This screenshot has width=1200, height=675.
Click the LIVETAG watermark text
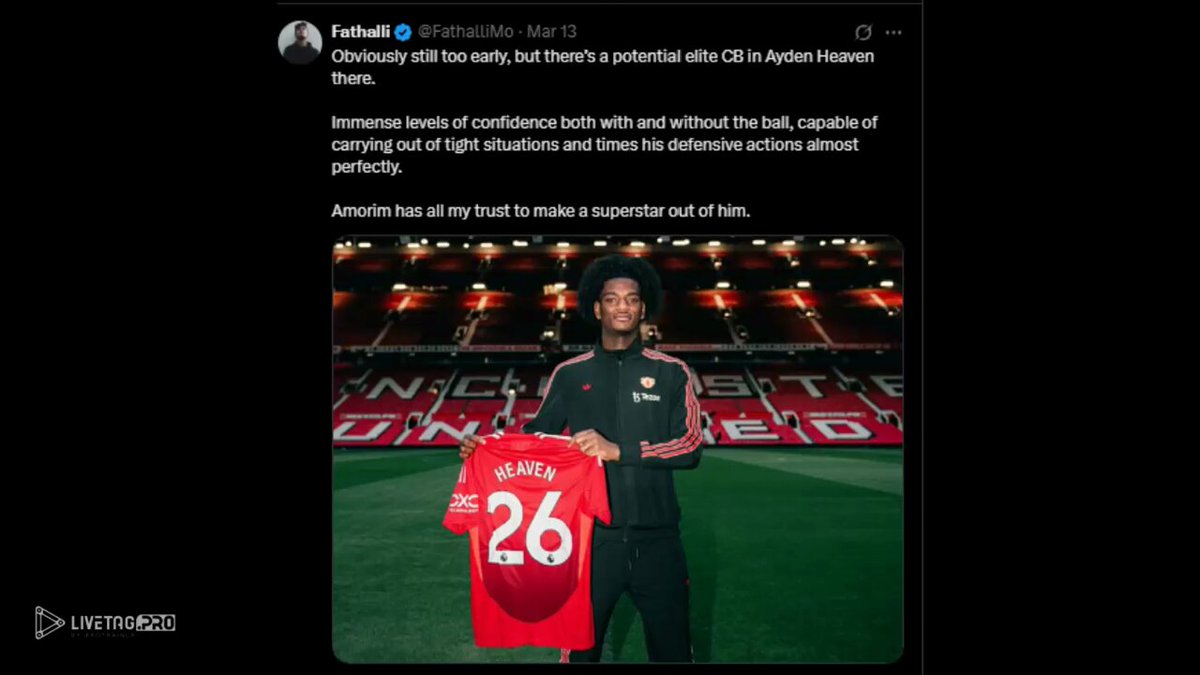(103, 622)
